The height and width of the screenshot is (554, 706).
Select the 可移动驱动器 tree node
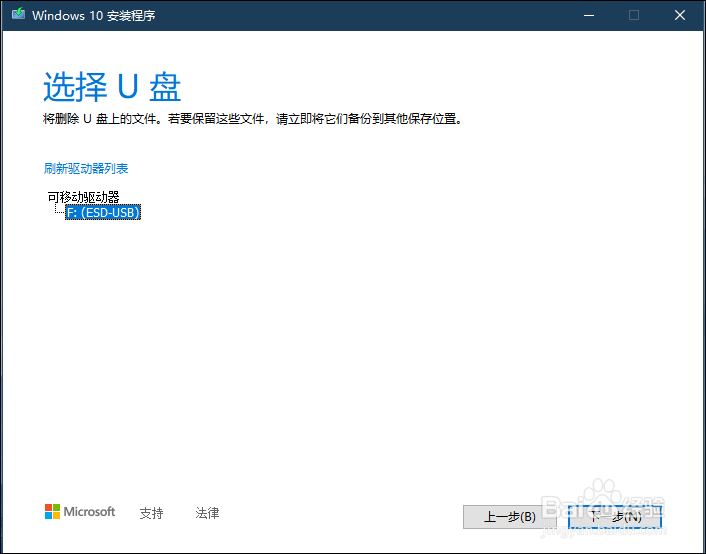83,197
